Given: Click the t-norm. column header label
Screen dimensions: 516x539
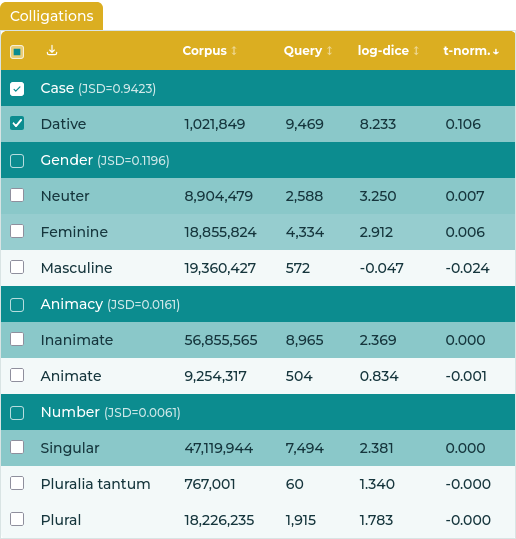Looking at the screenshot, I should tap(466, 51).
